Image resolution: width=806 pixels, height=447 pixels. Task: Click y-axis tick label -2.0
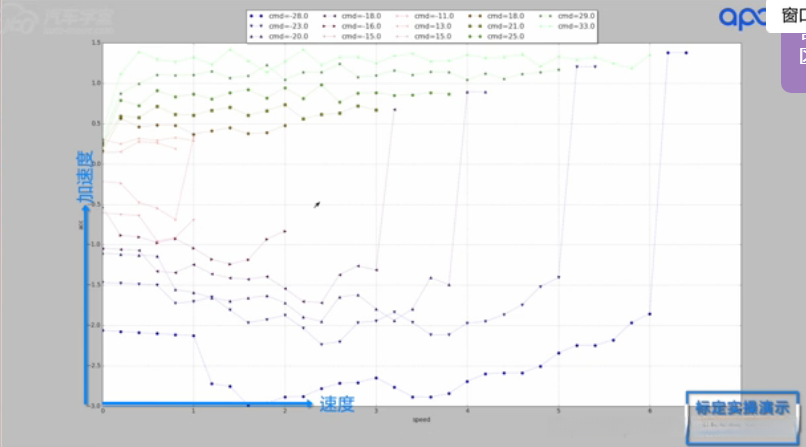pyautogui.click(x=95, y=325)
